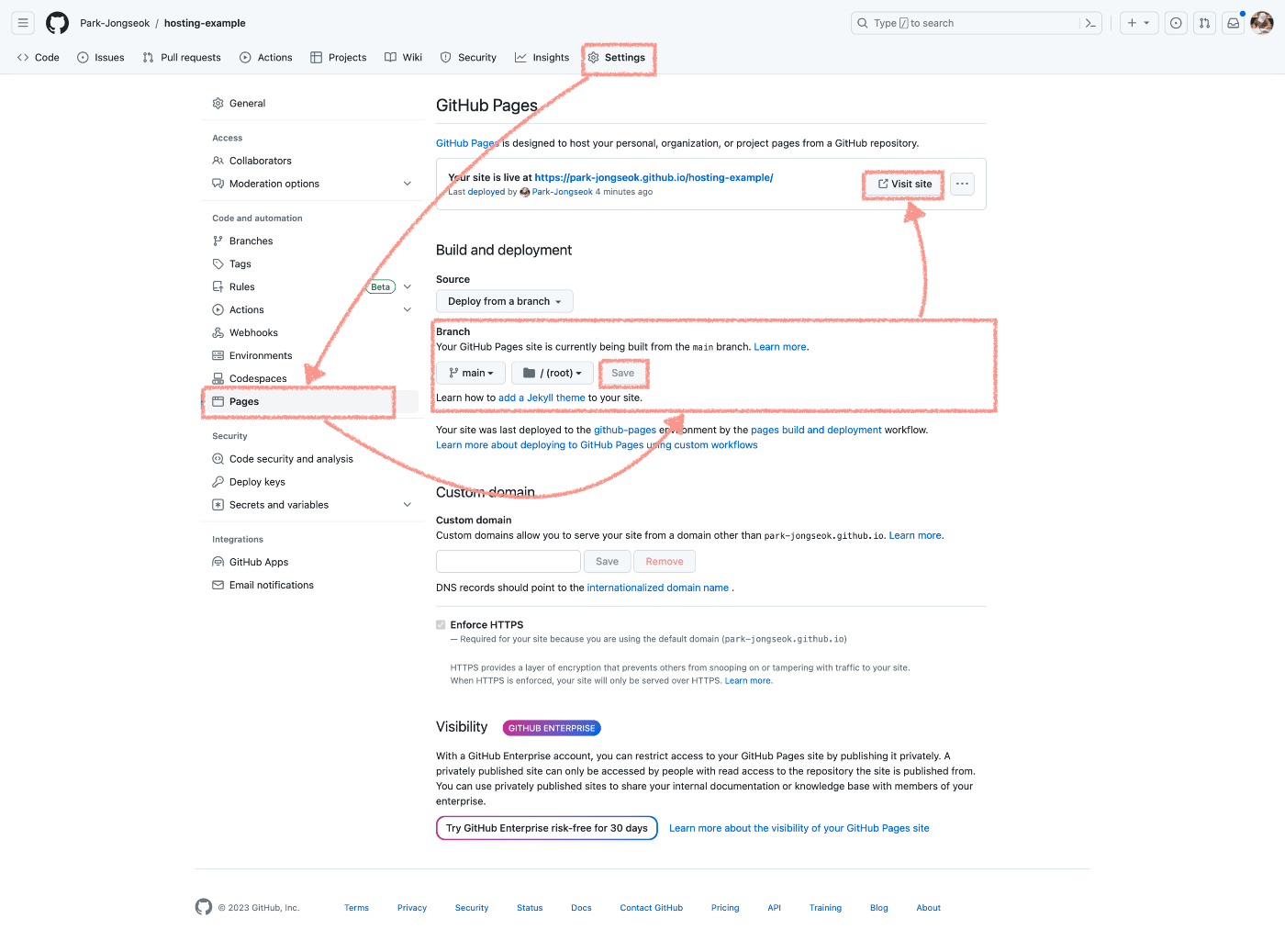Screen dimensions: 1285x952
Task: Switch to the Issues tab
Action: 101,57
